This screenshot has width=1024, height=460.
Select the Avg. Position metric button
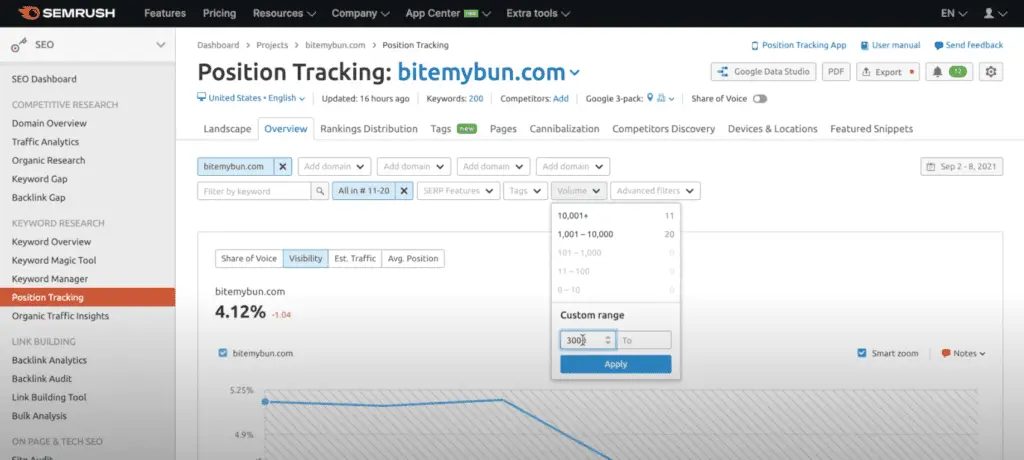point(413,258)
